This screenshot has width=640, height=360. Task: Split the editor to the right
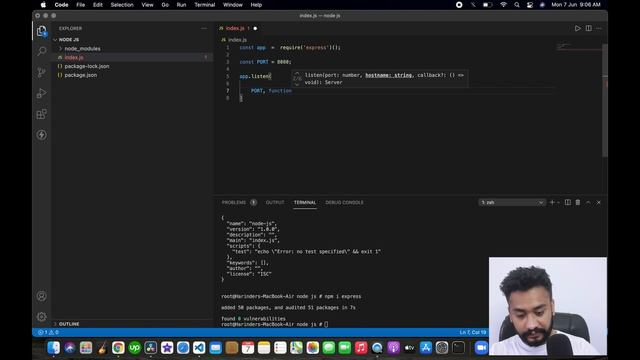click(589, 29)
